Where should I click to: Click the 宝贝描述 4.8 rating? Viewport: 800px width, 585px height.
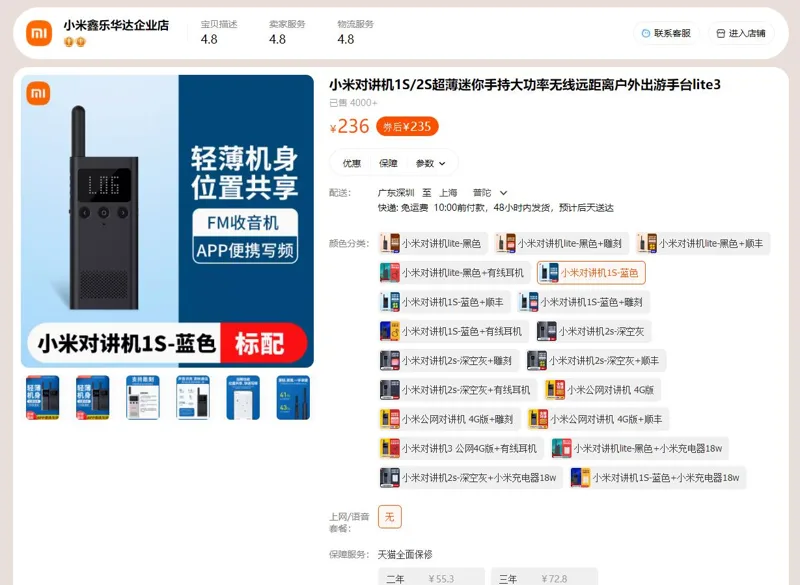coord(218,32)
